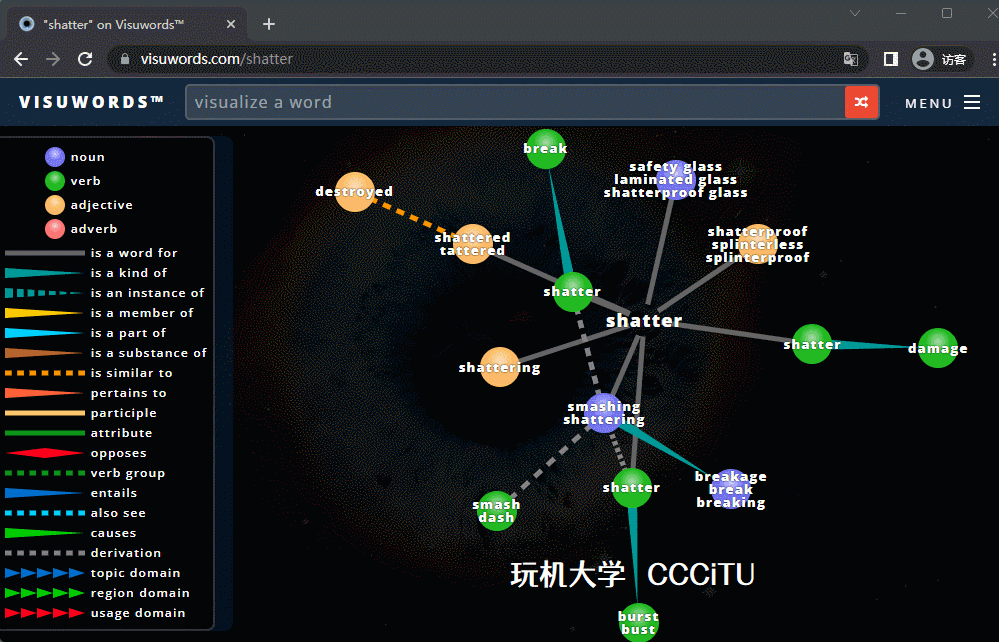The height and width of the screenshot is (642, 999).
Task: Click the VISUWORDS logo
Action: [91, 102]
